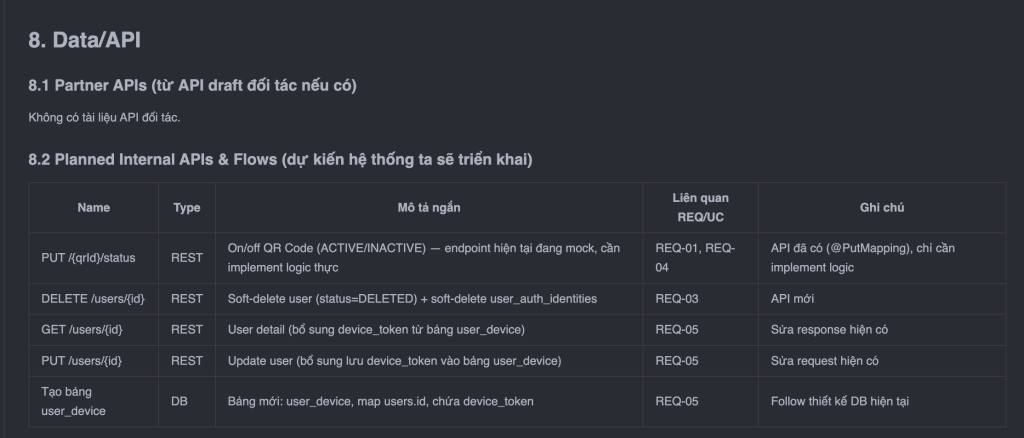Click the 'Mô tả ngắn' column header
1024x438 pixels.
coord(428,208)
